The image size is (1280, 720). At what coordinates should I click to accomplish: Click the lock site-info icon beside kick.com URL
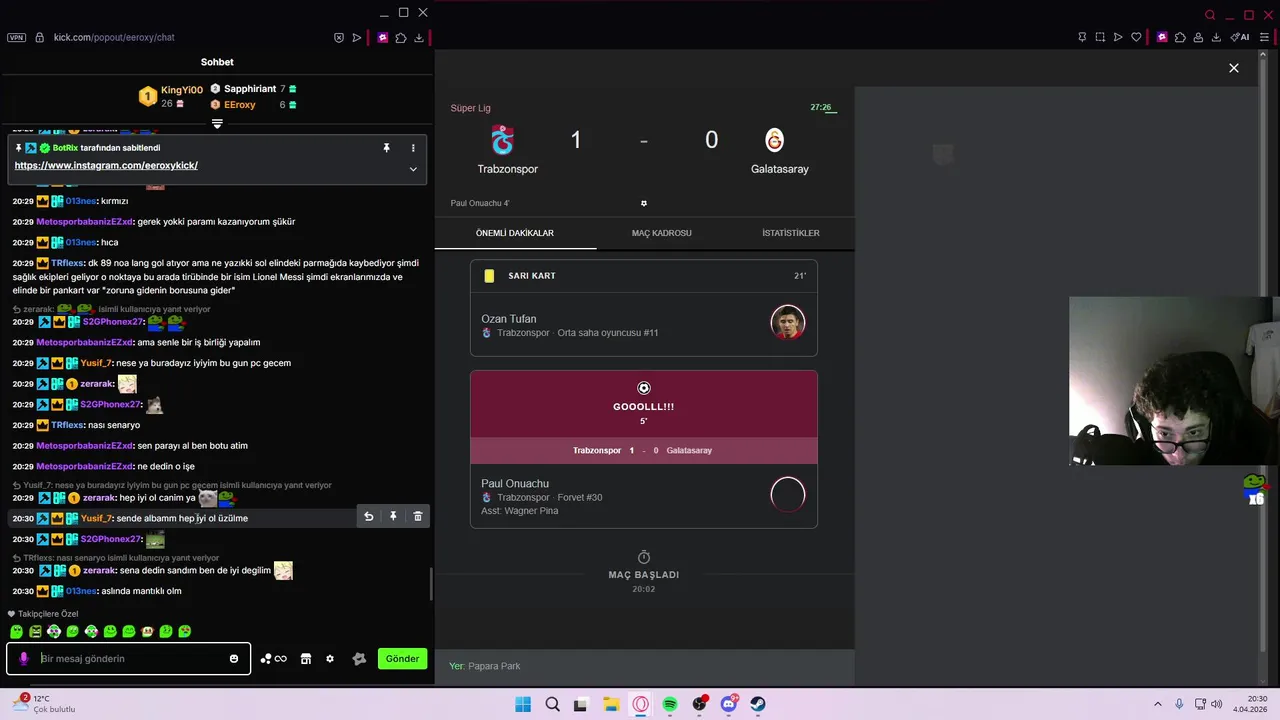tap(39, 37)
